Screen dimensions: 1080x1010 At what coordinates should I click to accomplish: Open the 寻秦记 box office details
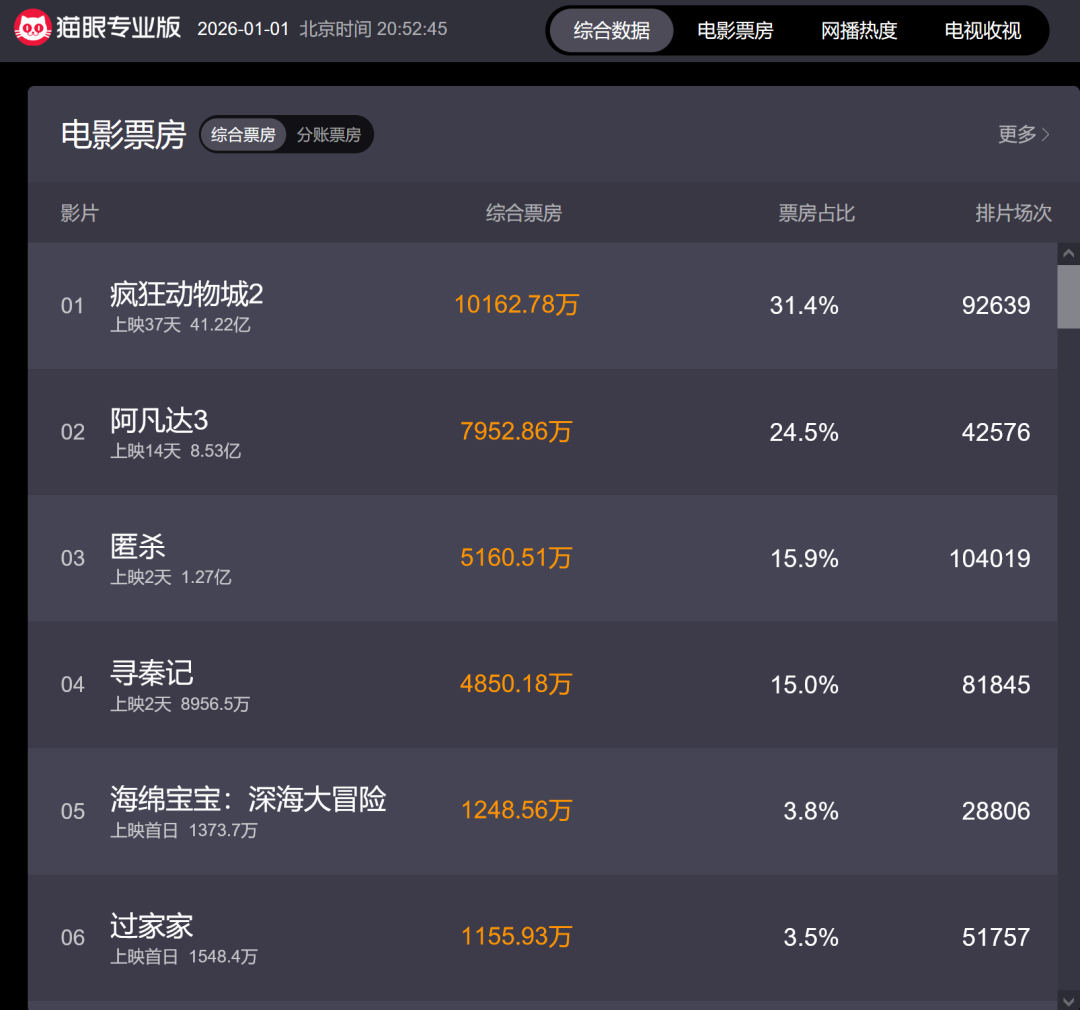149,674
